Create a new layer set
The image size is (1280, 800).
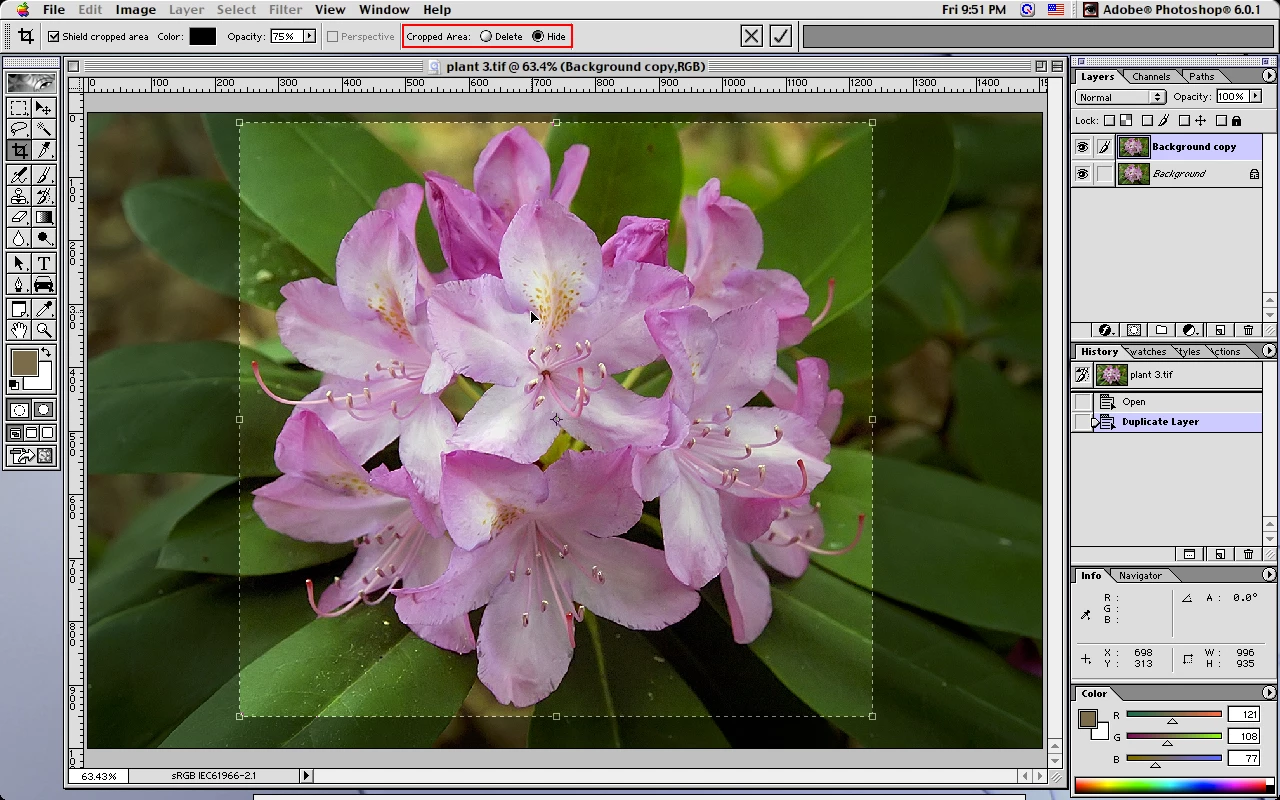[1162, 330]
